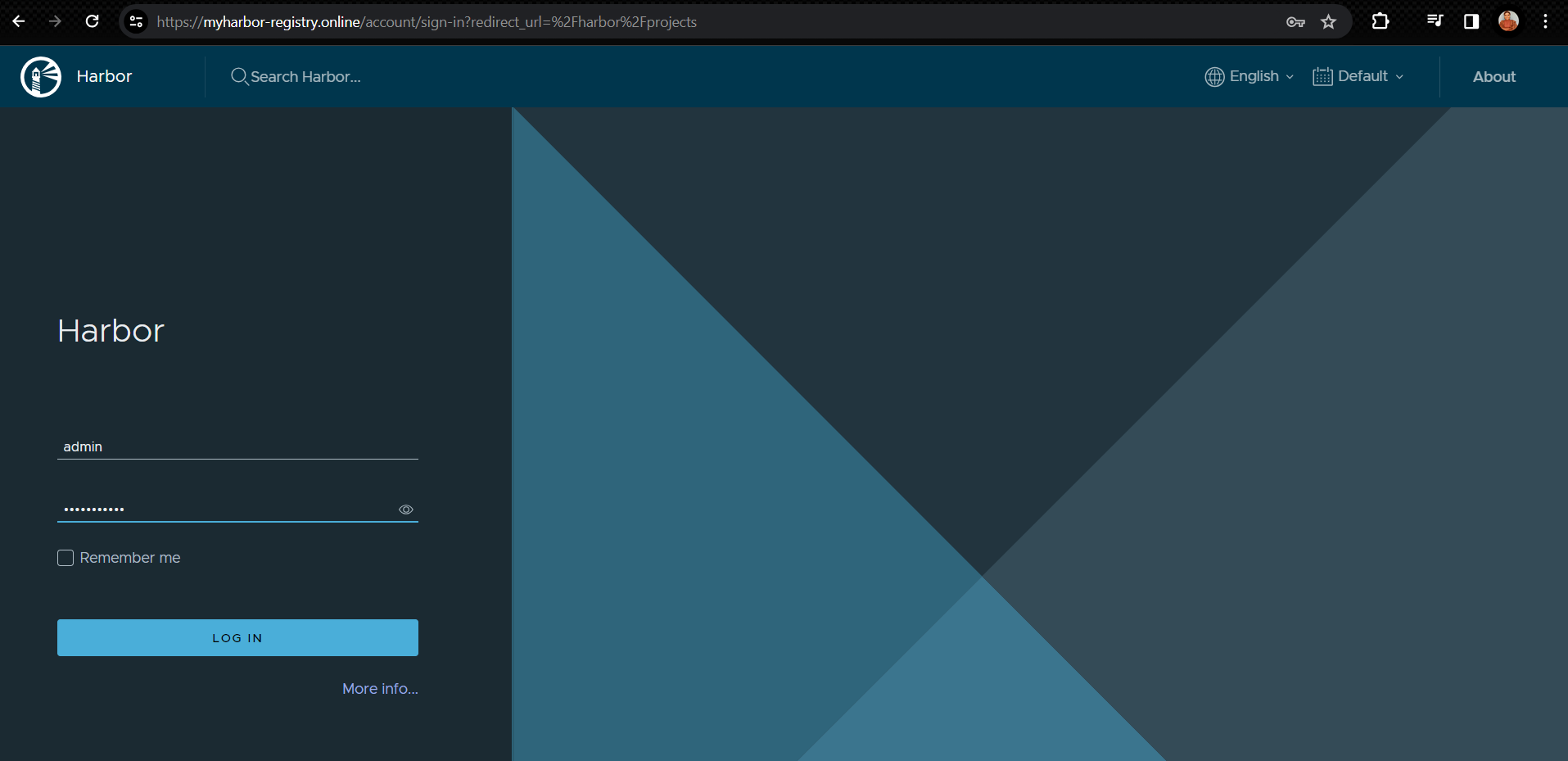The height and width of the screenshot is (761, 1568).
Task: Open the Chrome profile avatar
Action: (1509, 21)
